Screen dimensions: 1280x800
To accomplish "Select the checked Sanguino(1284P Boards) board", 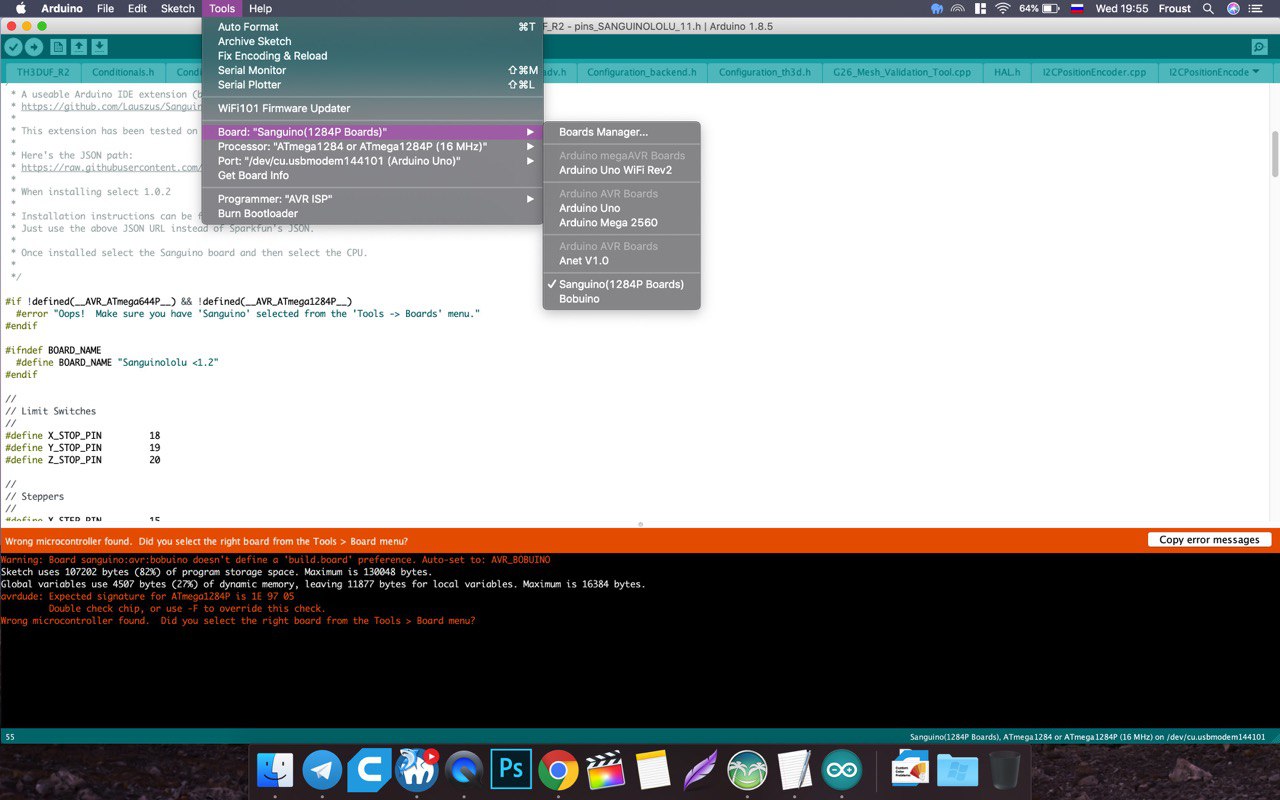I will tap(621, 284).
